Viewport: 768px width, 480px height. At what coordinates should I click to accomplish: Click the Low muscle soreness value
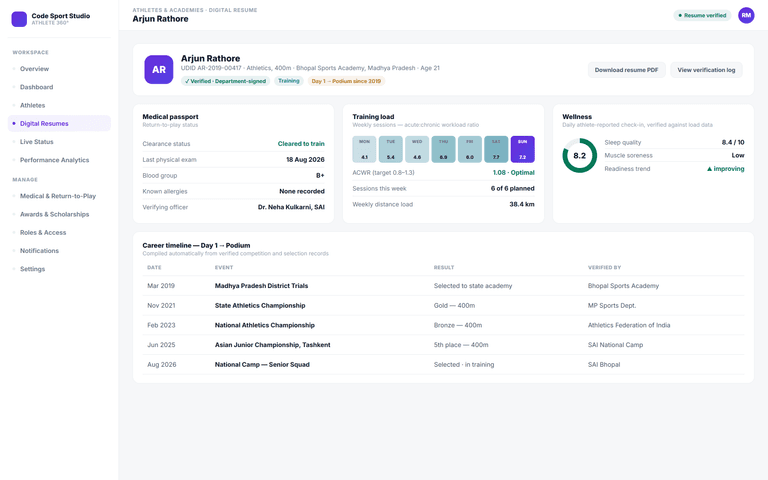(x=738, y=155)
